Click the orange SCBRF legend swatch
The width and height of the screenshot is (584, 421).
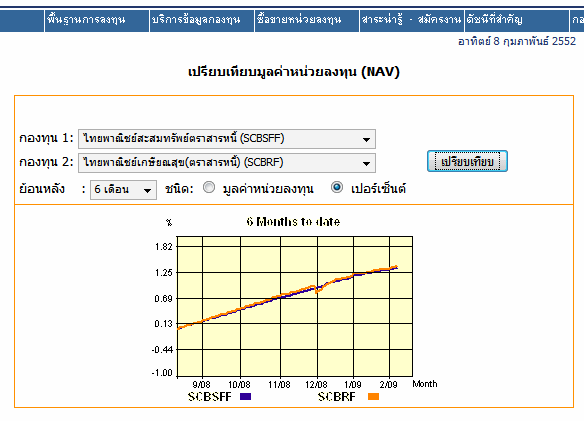pyautogui.click(x=373, y=396)
